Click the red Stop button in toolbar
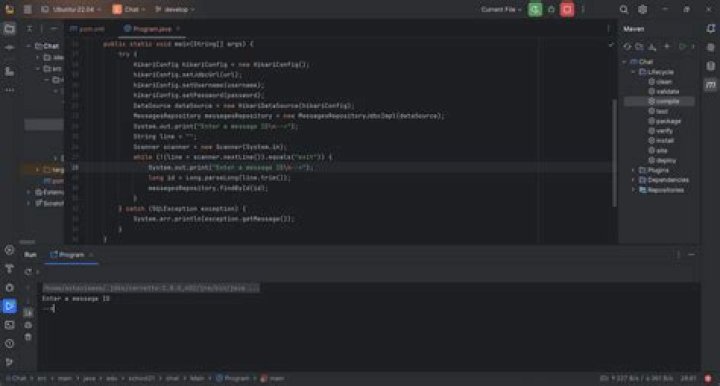This screenshot has height=386, width=720. pyautogui.click(x=567, y=9)
